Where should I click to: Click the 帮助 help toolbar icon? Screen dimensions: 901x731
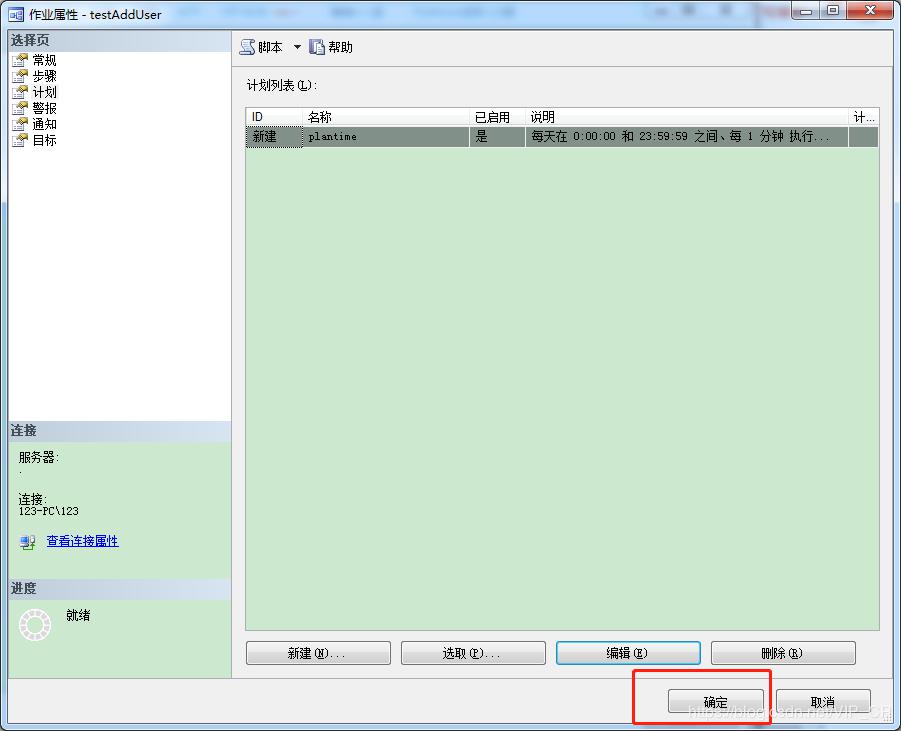[317, 47]
